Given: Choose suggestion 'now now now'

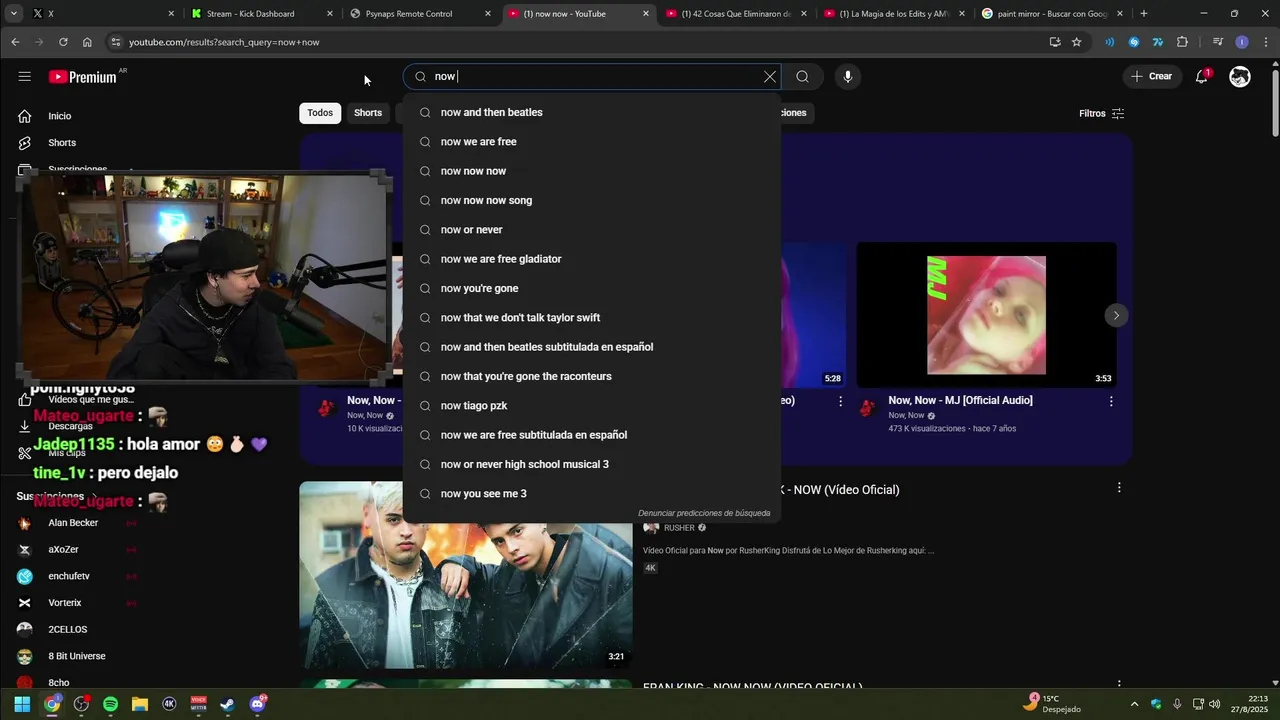Looking at the screenshot, I should coord(591,171).
